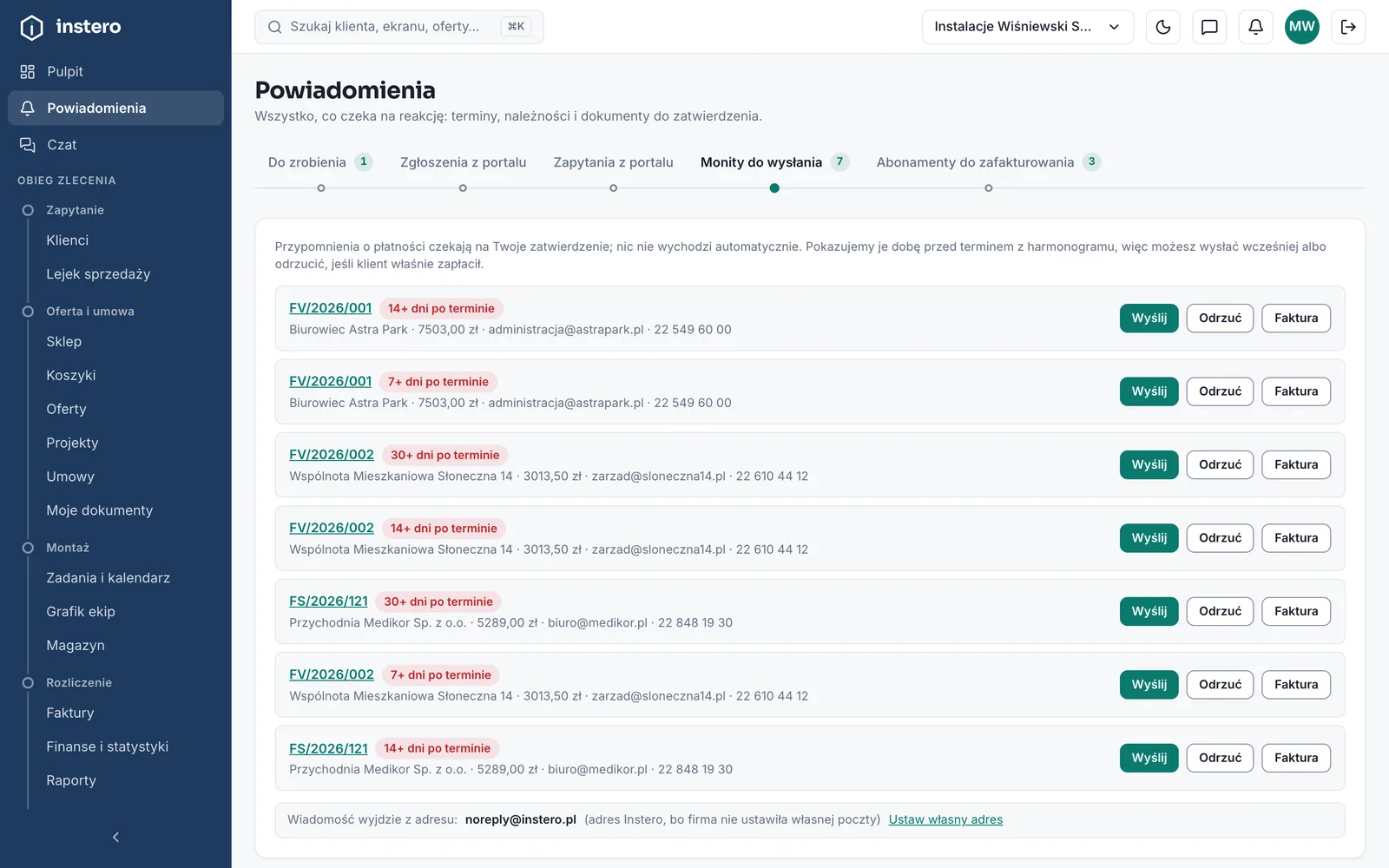Collapse the sidebar with left chevron
This screenshot has height=868, width=1389.
click(115, 837)
